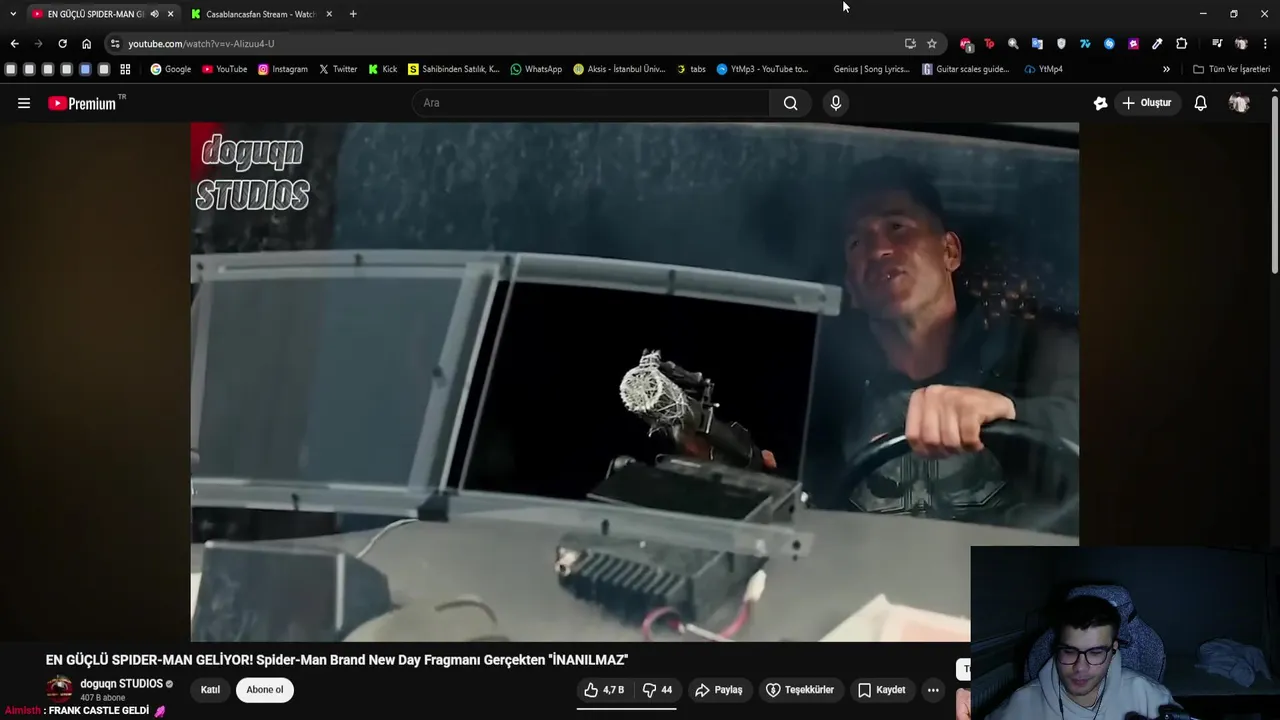Open the Extensions puzzle icon
Screen dimensions: 1280x720
click(x=1181, y=44)
